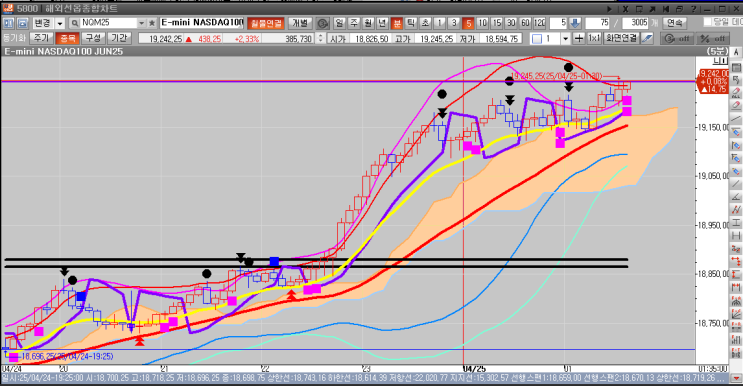Choose the 120 minute interval button
This screenshot has height=386, width=743.
[x=540, y=23]
